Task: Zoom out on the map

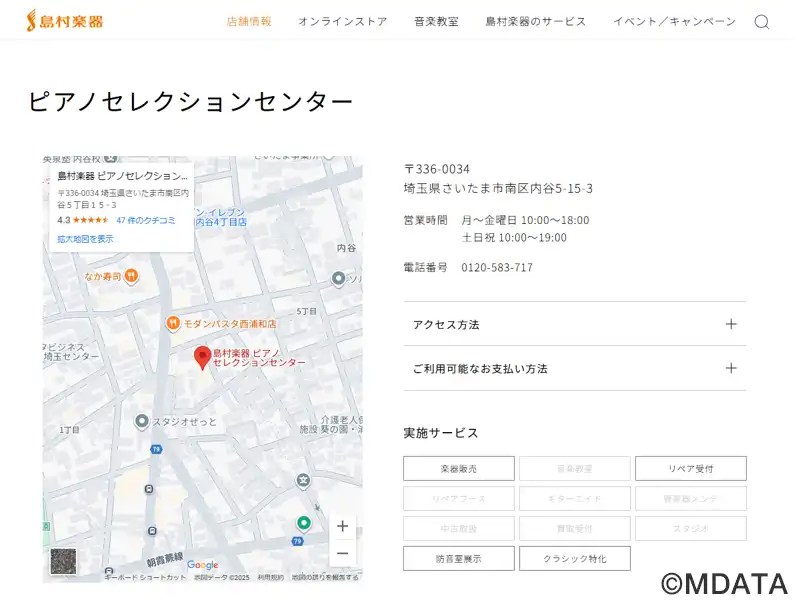Action: point(342,553)
